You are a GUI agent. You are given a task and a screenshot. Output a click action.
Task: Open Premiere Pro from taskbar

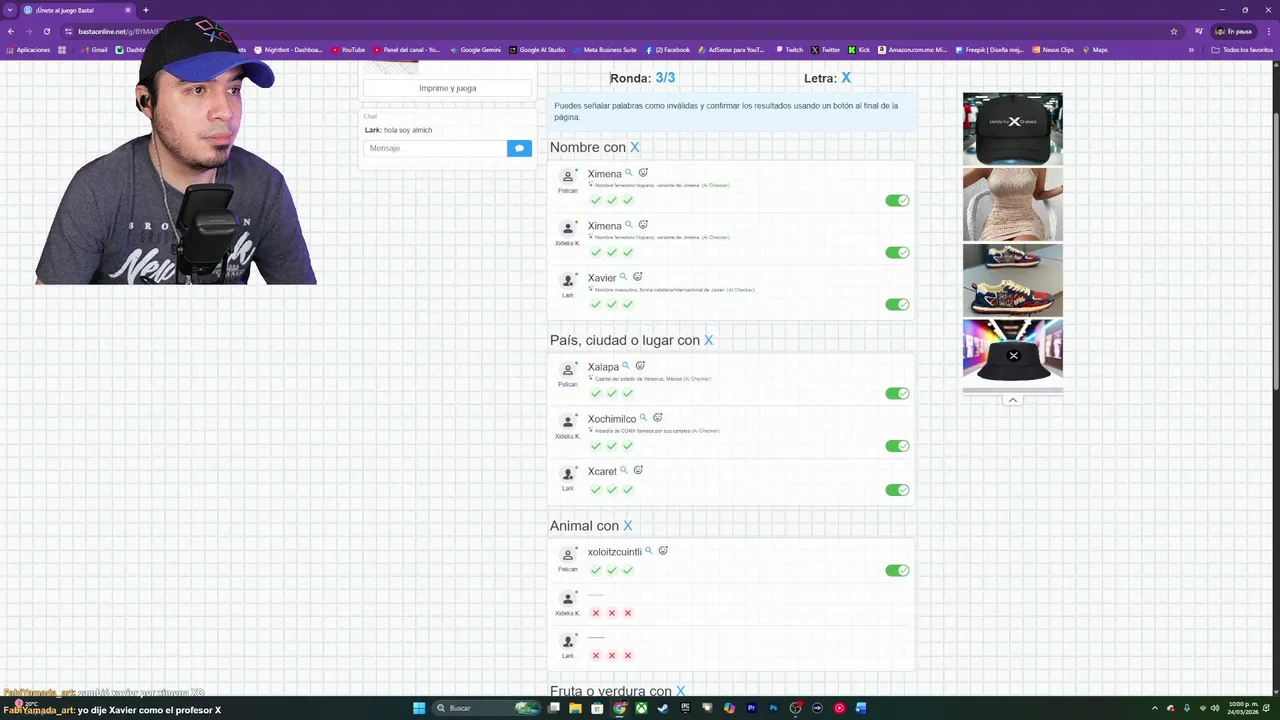(751, 708)
